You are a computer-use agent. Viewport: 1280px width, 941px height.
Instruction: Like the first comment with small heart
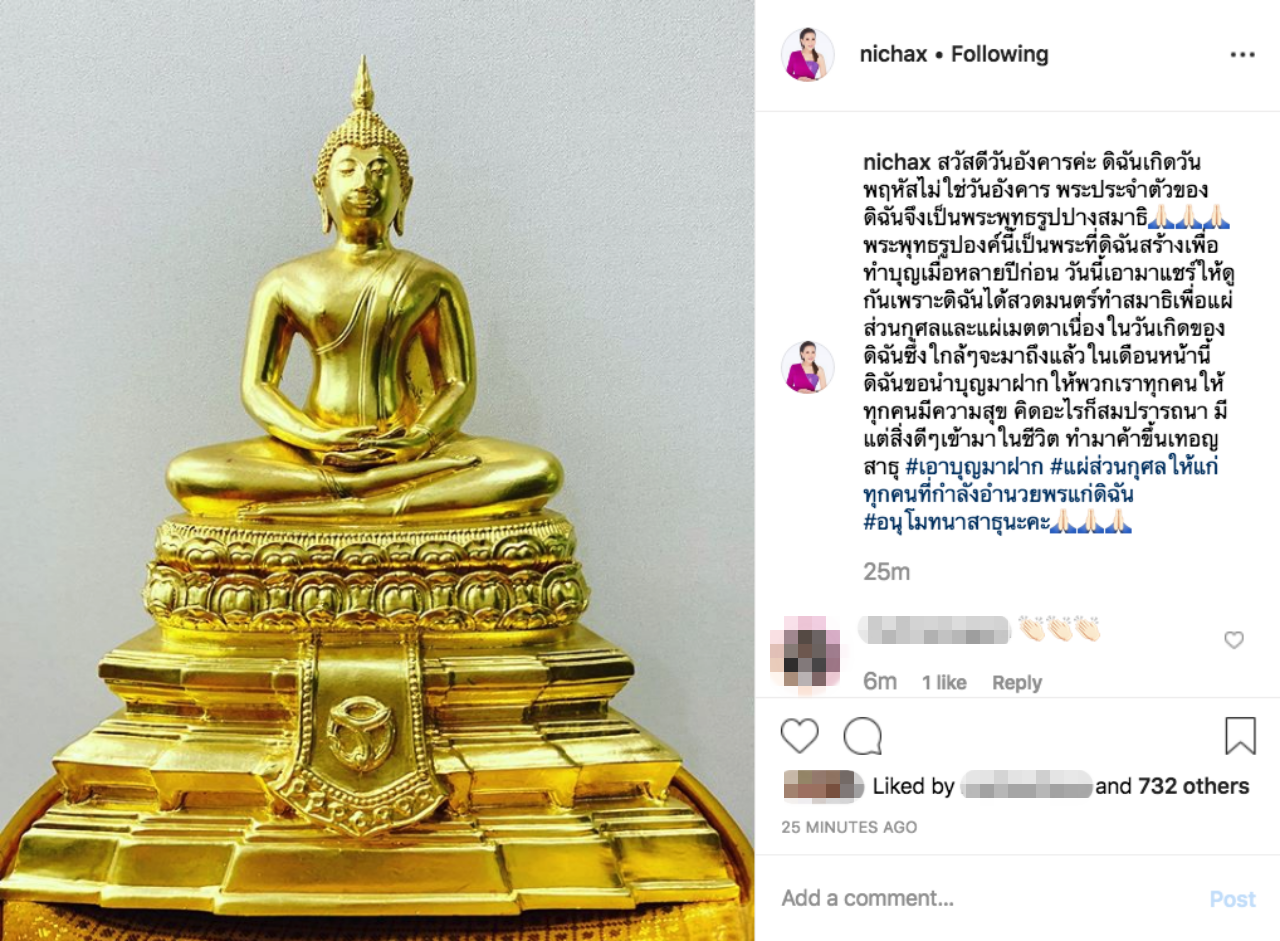1234,640
